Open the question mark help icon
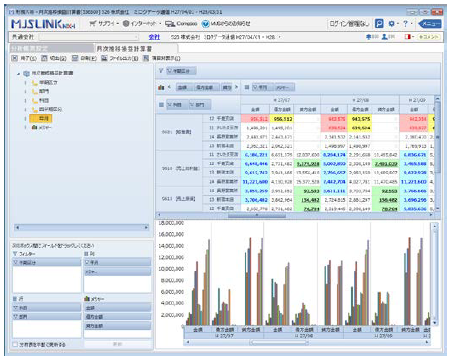This screenshot has height=360, width=450. [x=405, y=24]
